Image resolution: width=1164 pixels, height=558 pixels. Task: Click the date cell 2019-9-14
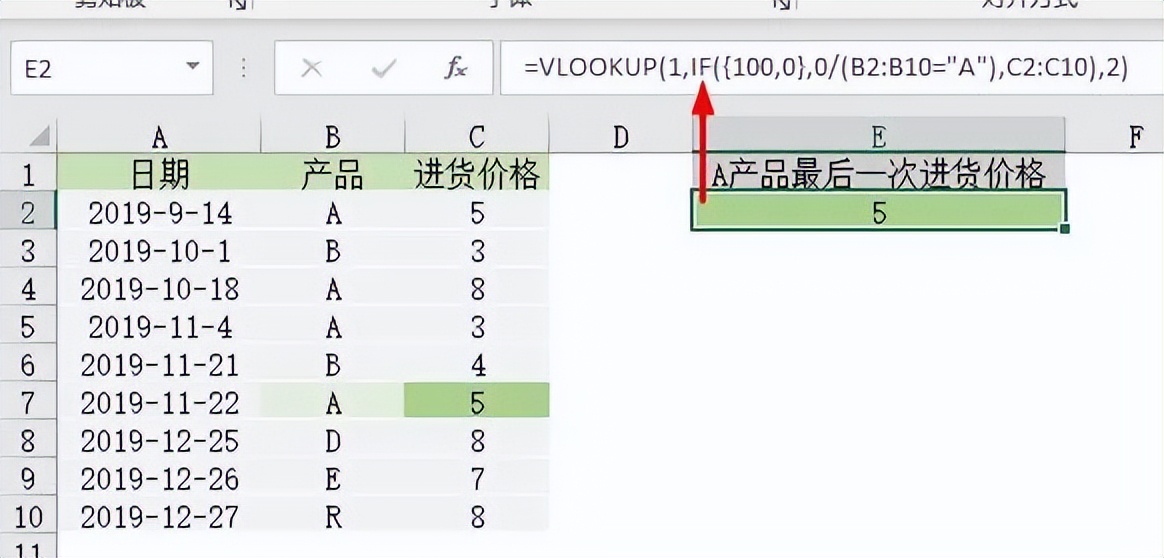[x=159, y=213]
